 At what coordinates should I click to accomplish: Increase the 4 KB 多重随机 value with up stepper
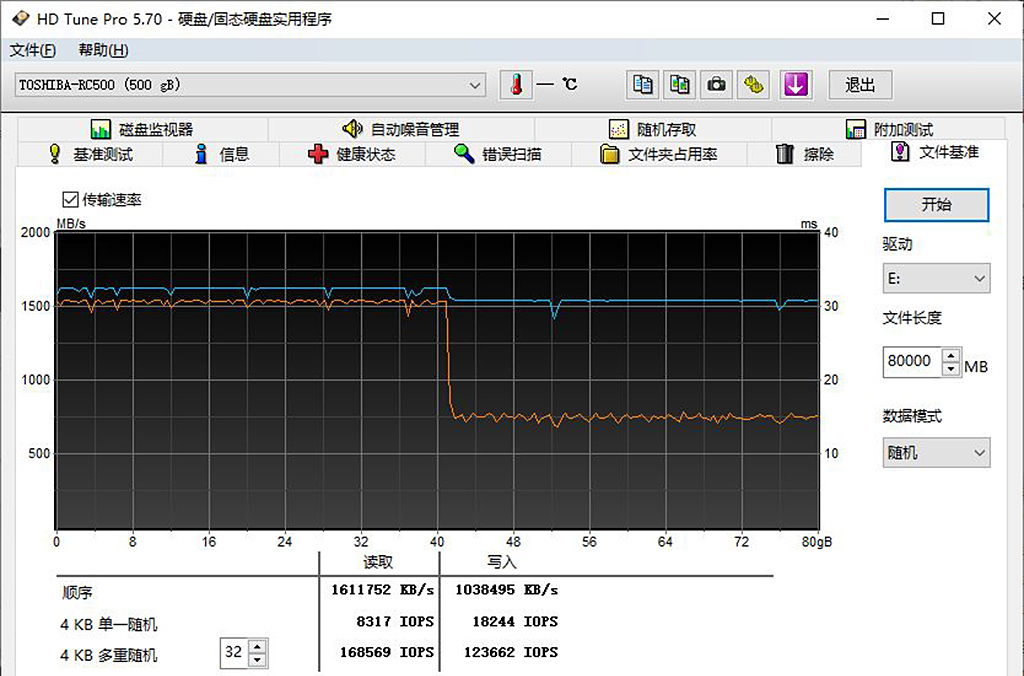(x=257, y=647)
